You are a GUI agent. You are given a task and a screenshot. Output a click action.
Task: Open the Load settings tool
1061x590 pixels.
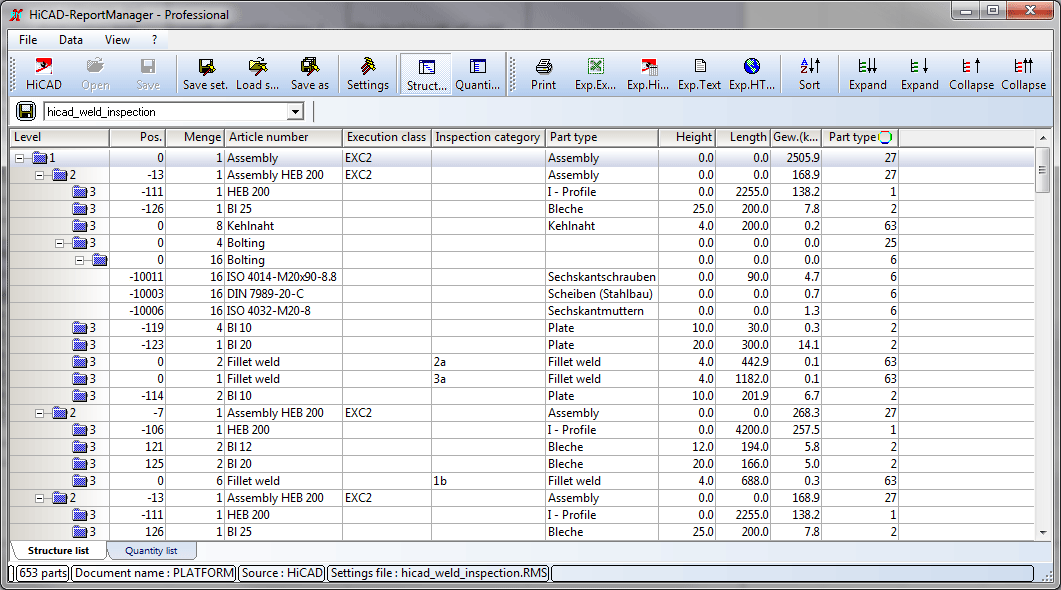point(257,74)
